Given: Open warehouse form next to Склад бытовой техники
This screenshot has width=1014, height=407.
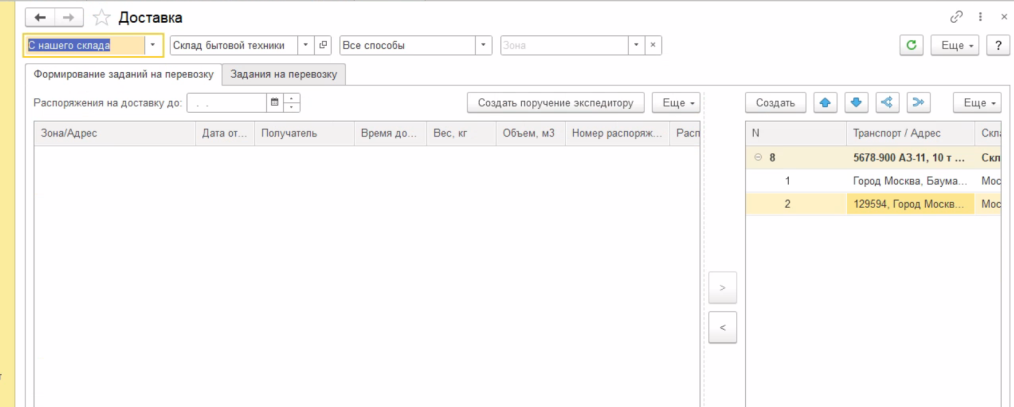Looking at the screenshot, I should [323, 45].
